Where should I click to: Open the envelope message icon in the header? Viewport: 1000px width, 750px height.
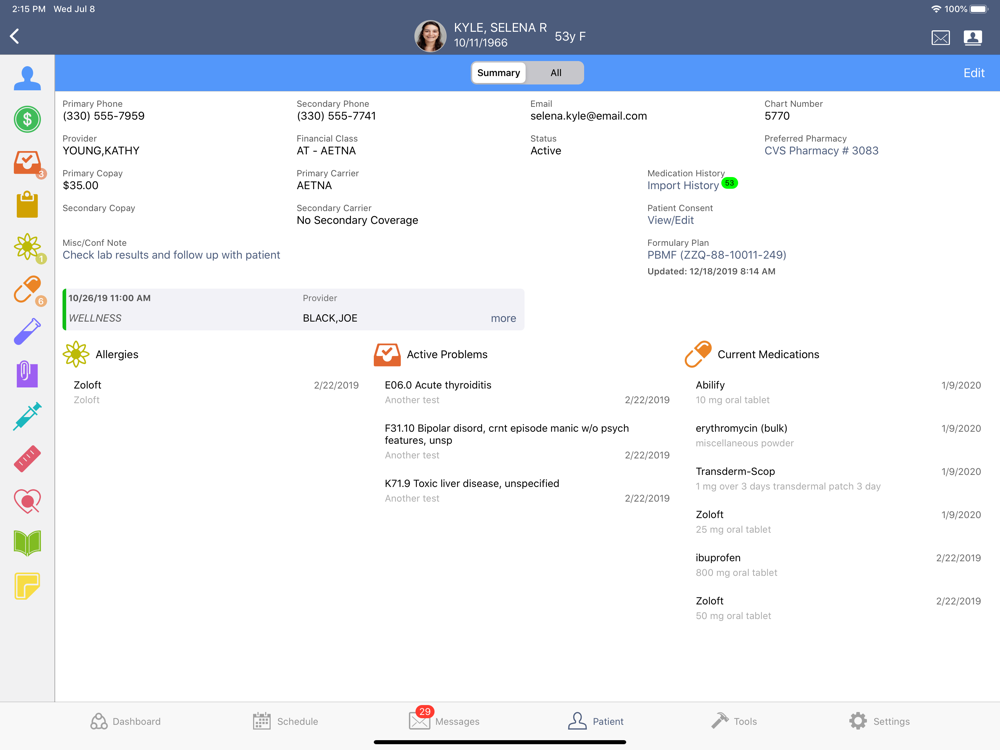click(x=940, y=38)
